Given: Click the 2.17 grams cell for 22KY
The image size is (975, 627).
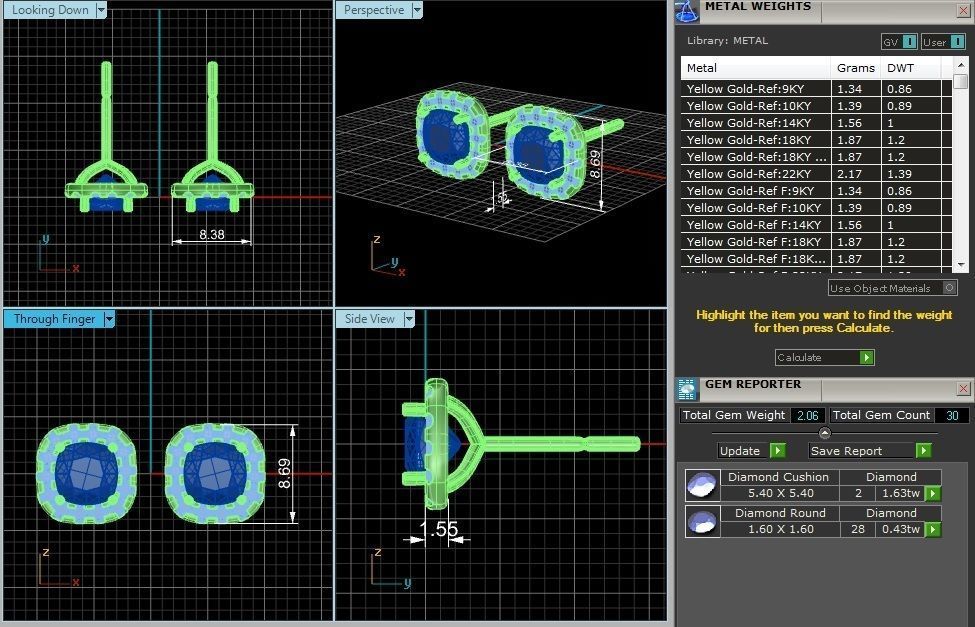Looking at the screenshot, I should 856,174.
